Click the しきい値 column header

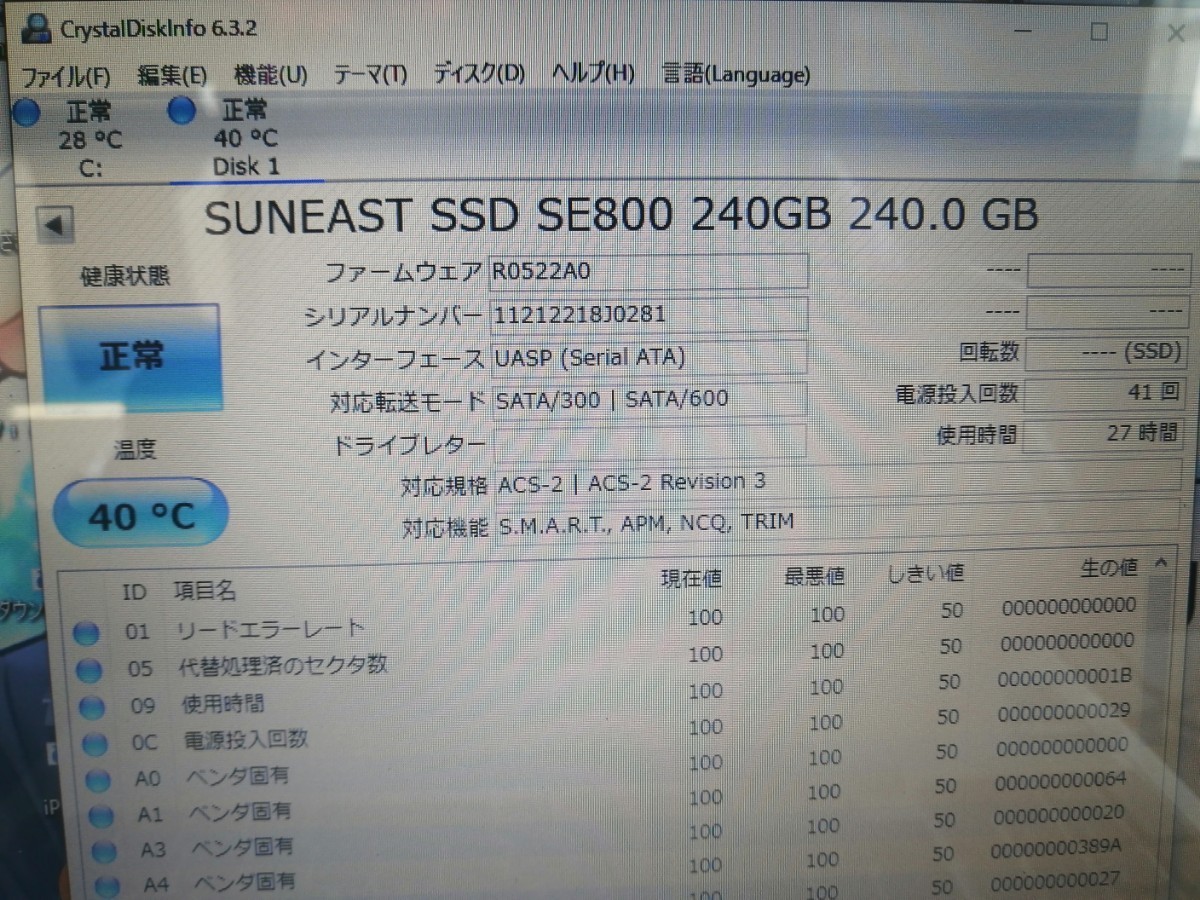click(925, 573)
